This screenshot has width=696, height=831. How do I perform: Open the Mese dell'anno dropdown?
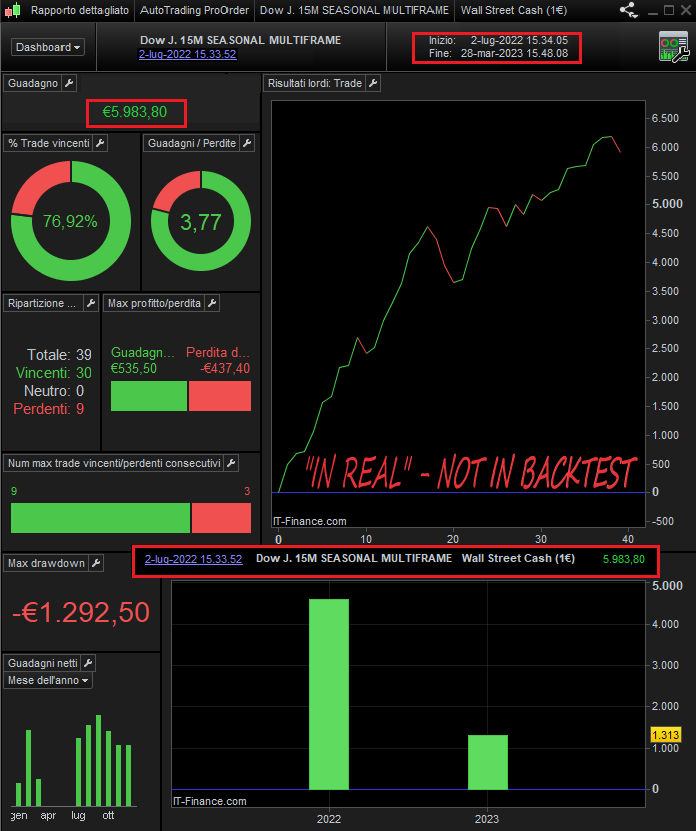48,680
